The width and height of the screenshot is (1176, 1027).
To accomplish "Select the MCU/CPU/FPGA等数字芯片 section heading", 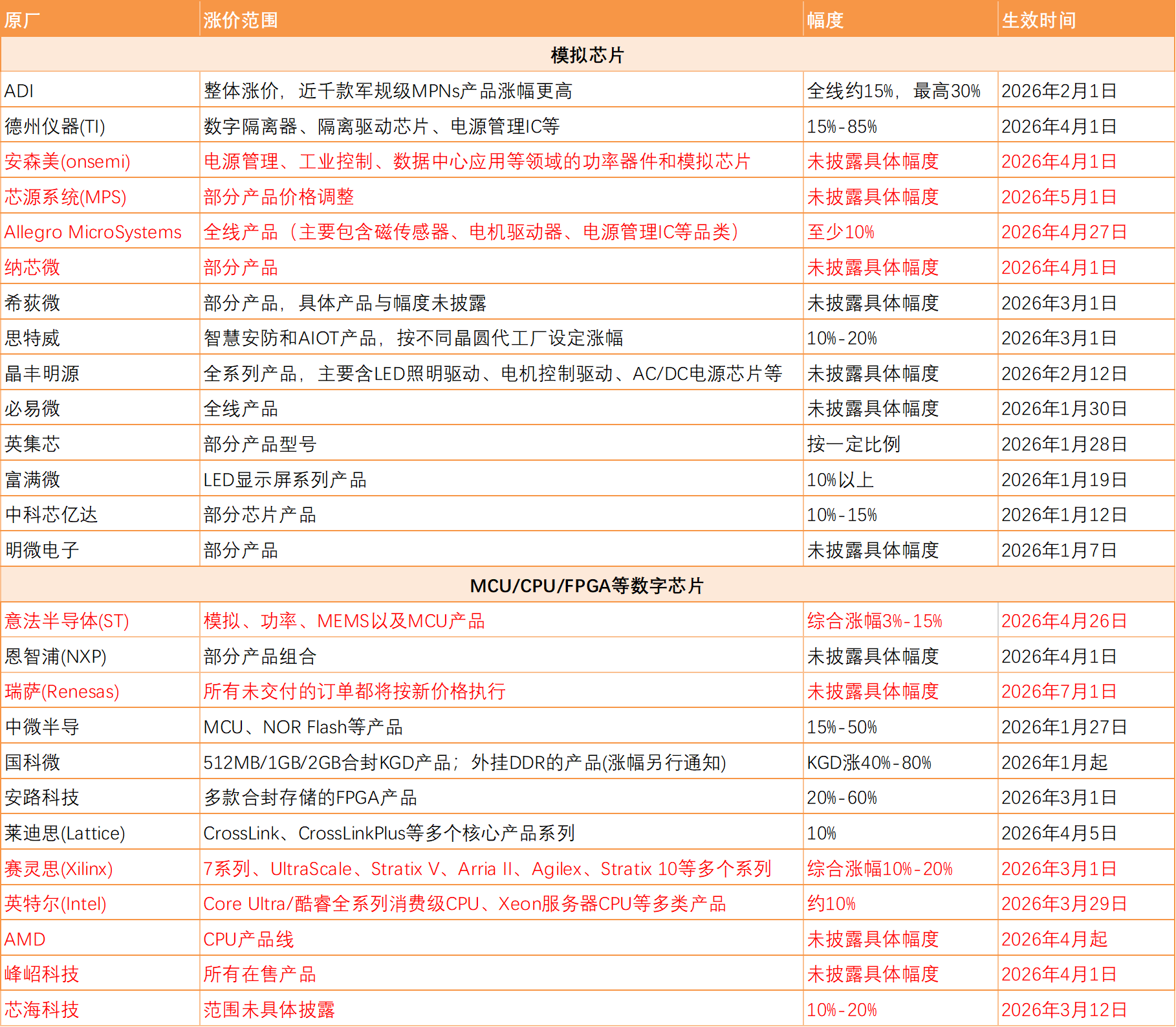I will tap(587, 586).
